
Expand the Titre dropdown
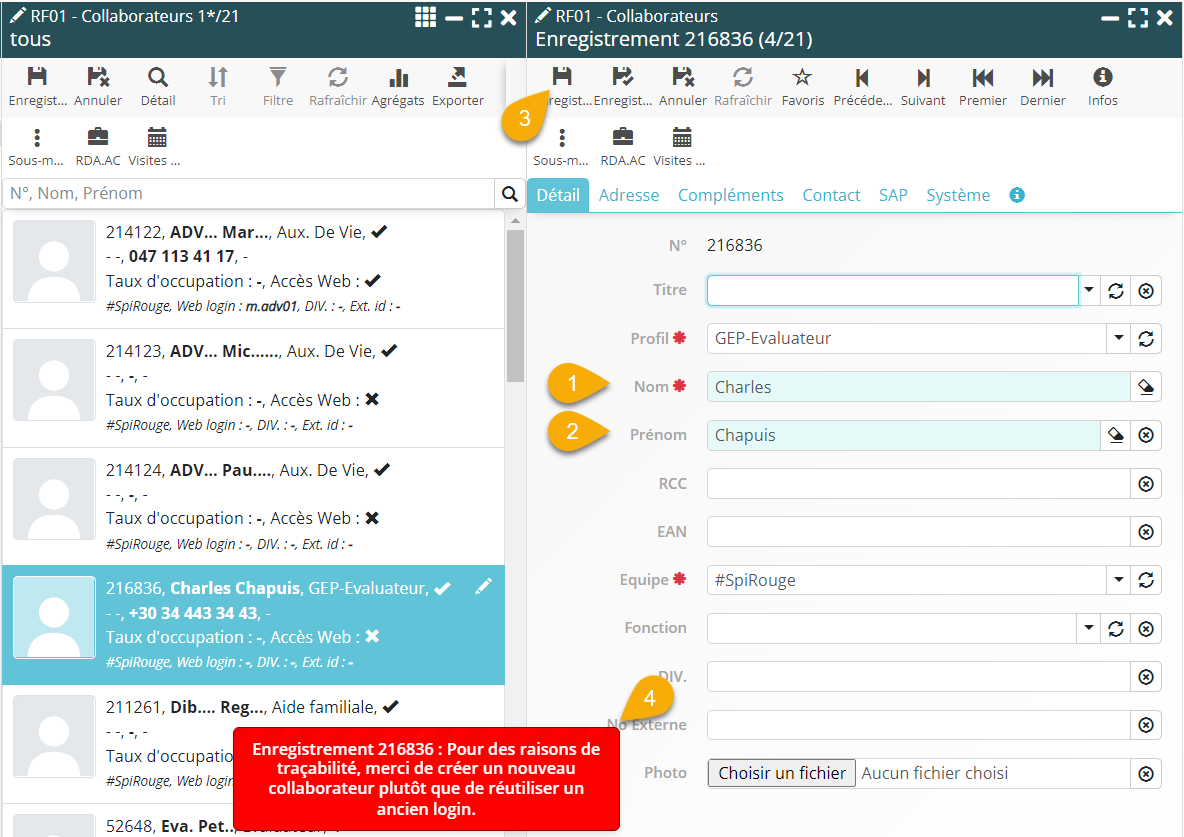pyautogui.click(x=1089, y=290)
